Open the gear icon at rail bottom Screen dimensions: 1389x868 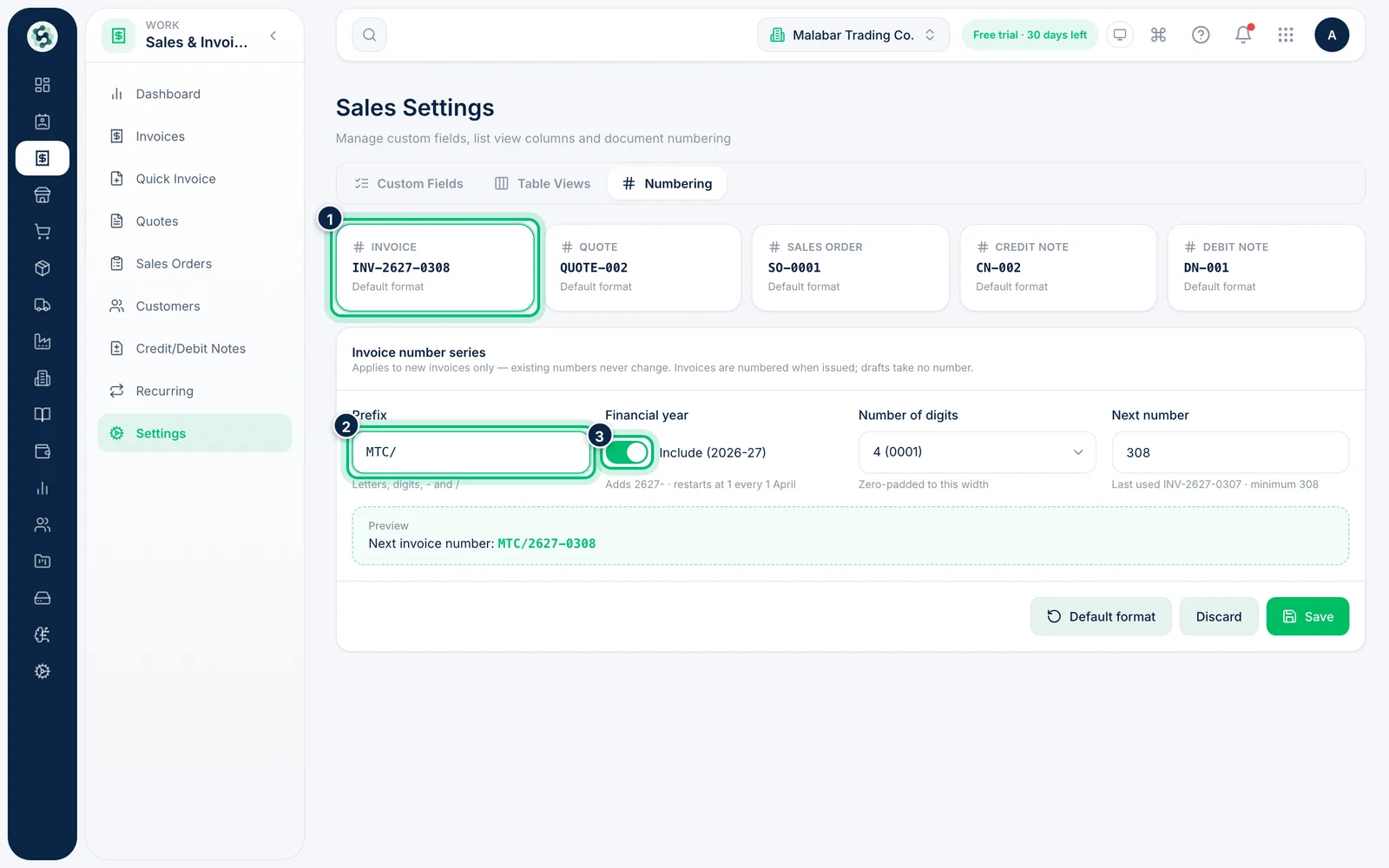click(x=43, y=671)
